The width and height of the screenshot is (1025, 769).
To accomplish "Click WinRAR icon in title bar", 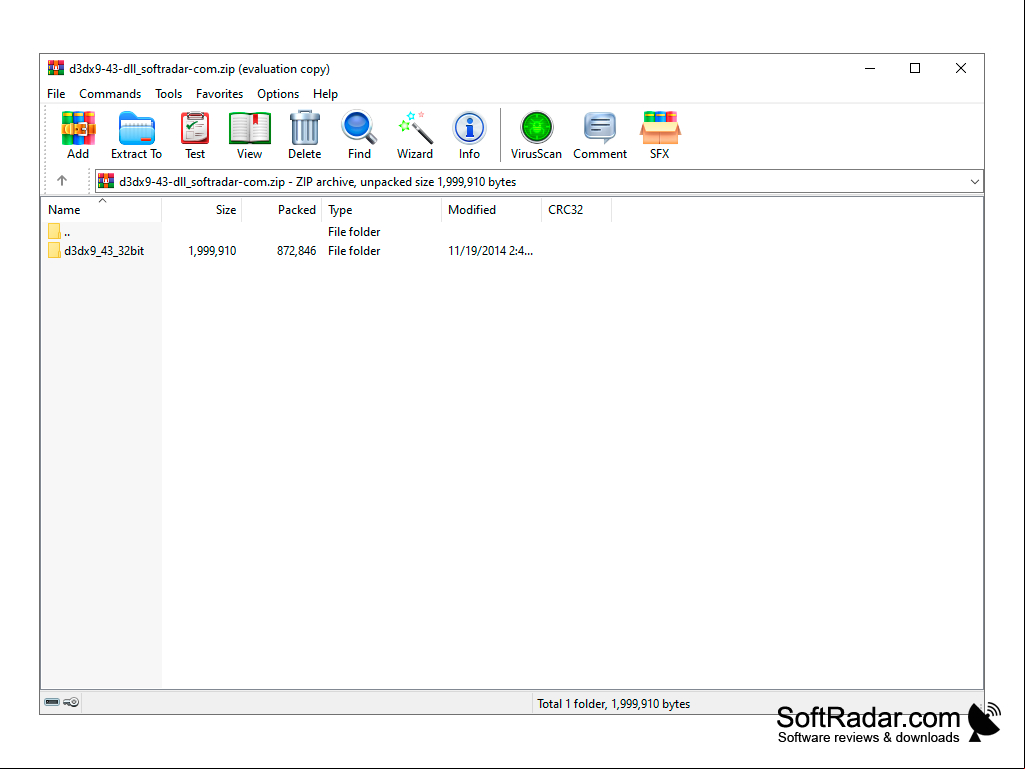I will (56, 68).
